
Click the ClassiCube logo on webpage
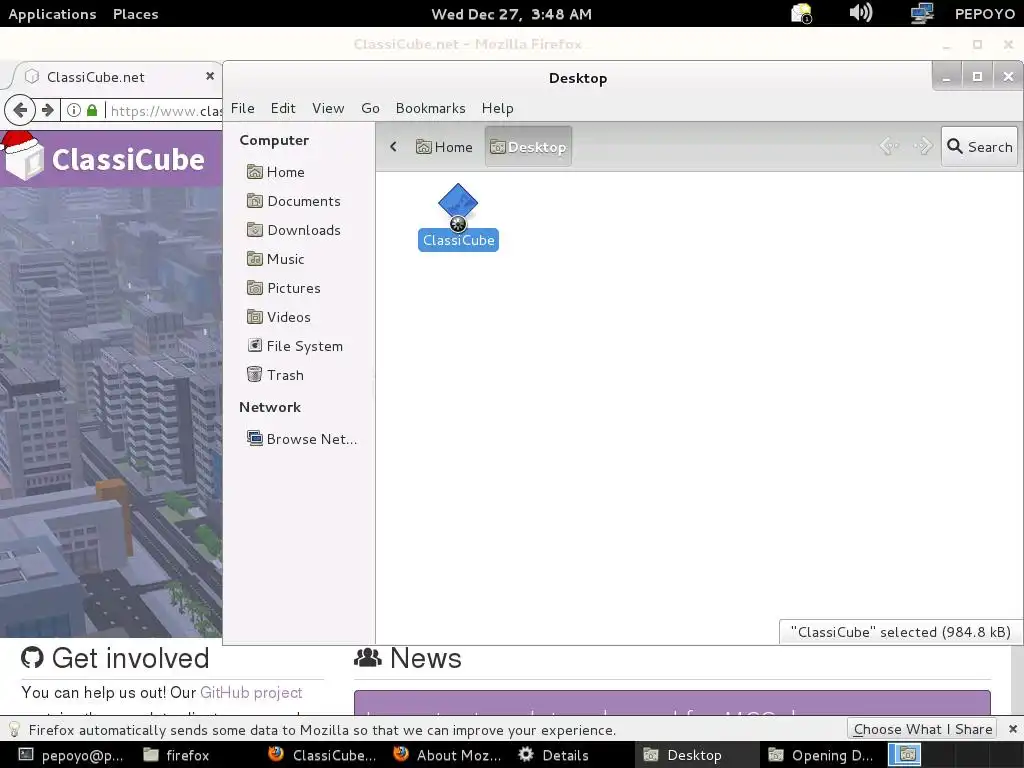103,157
